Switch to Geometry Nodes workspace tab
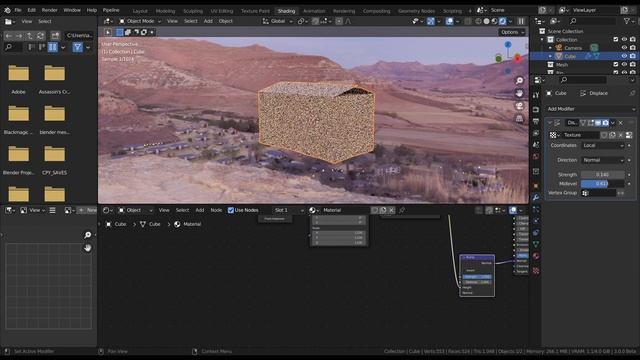Viewport: 640px width, 360px height. click(x=416, y=11)
